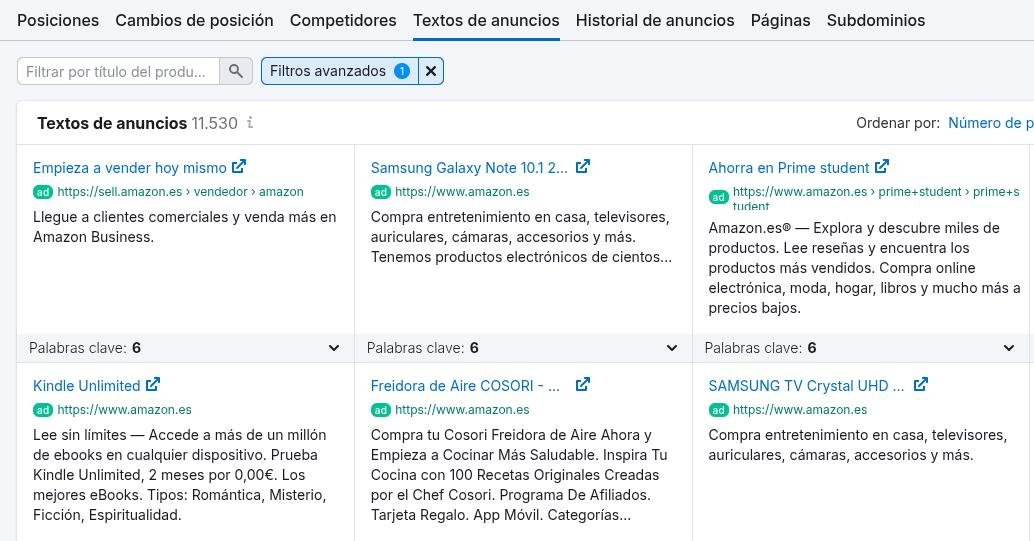Open external link for Empieza a vender ad
Image resolution: width=1034 pixels, height=541 pixels.
(x=239, y=167)
